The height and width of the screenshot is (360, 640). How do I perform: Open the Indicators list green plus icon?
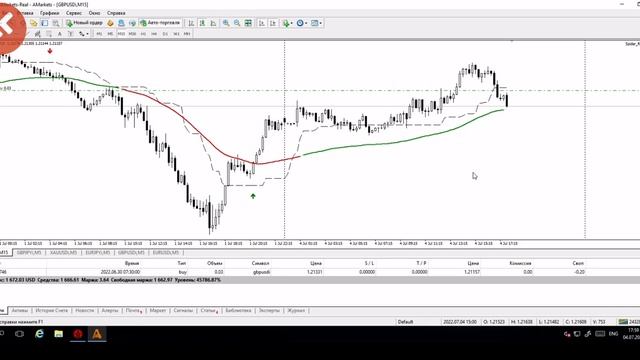(286, 23)
